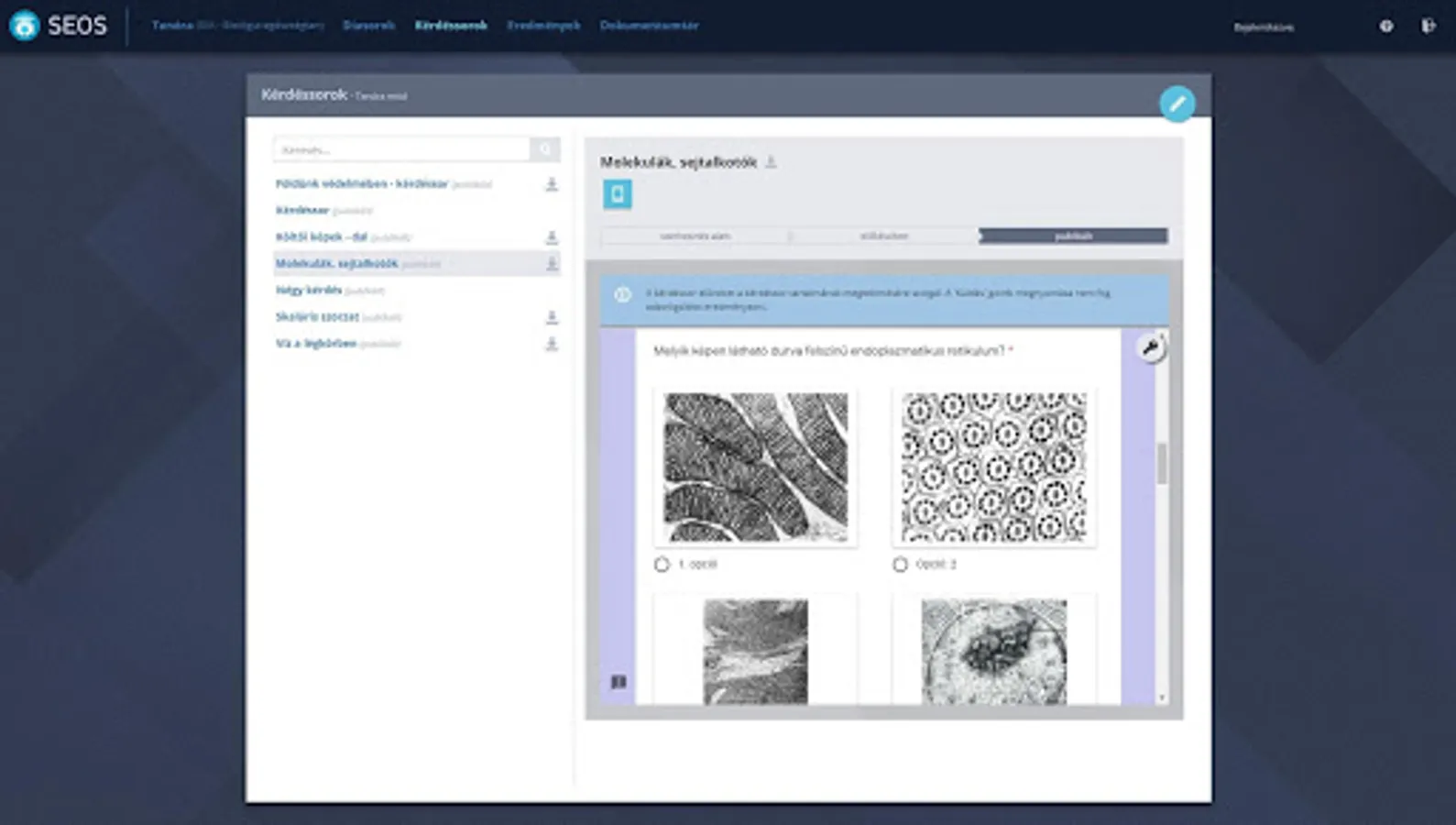1456x825 pixels.
Task: Click the Keresés search input field
Action: (402, 149)
